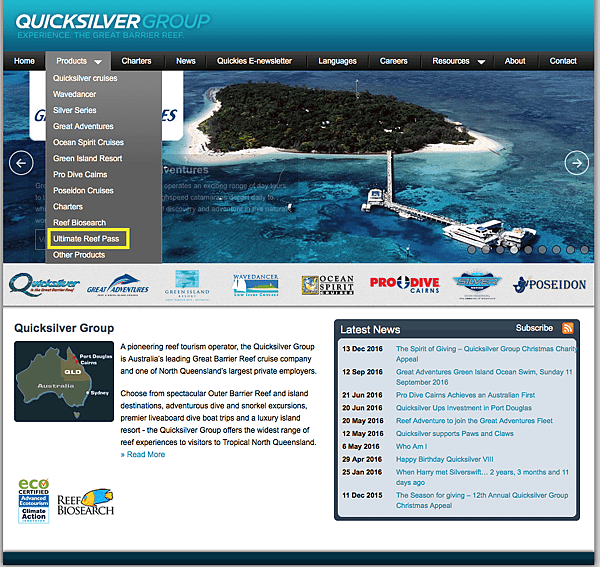
Task: Select Ocean Spirit Cruises in Products menu
Action: coord(88,142)
